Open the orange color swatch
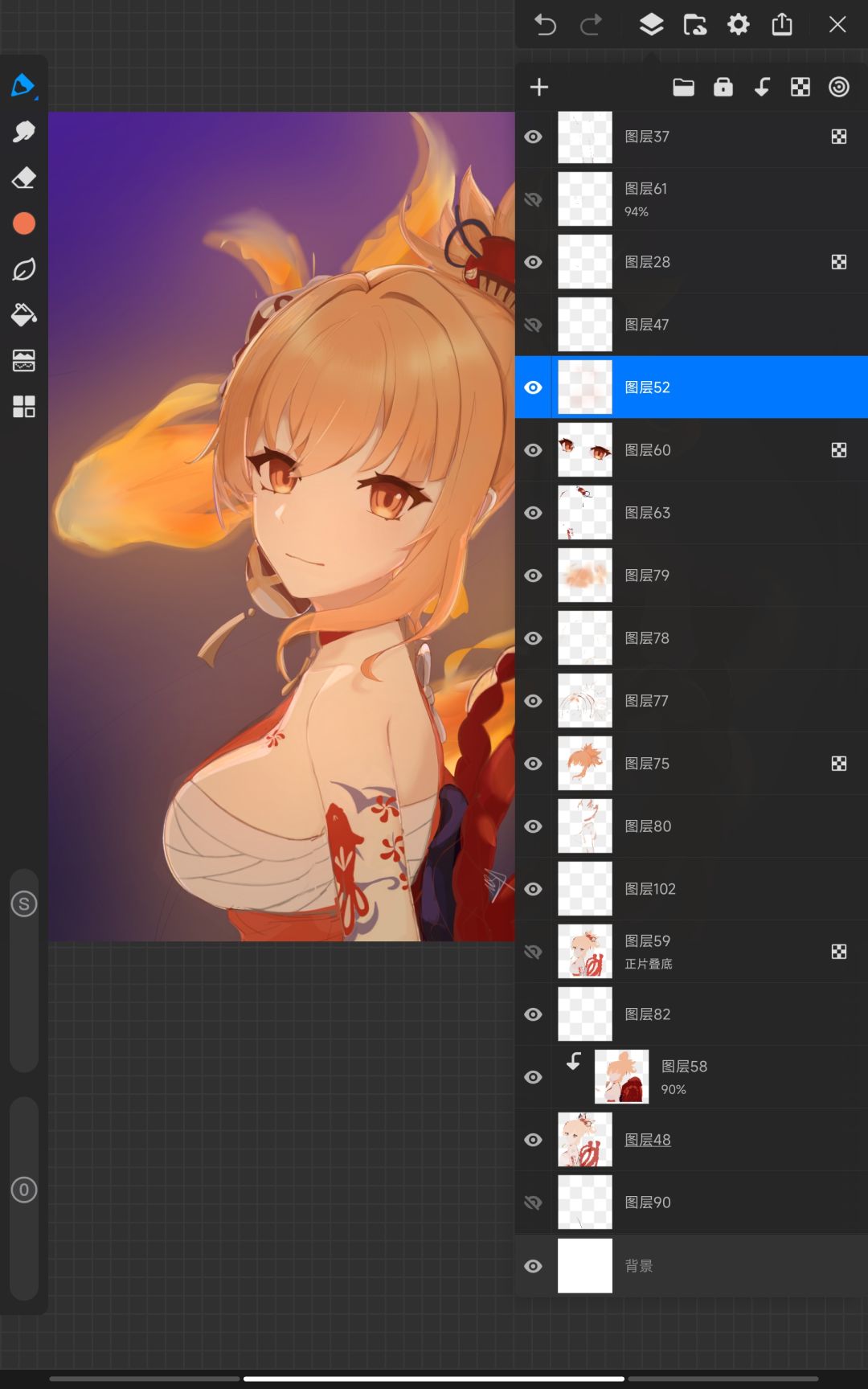The image size is (868, 1389). [24, 223]
